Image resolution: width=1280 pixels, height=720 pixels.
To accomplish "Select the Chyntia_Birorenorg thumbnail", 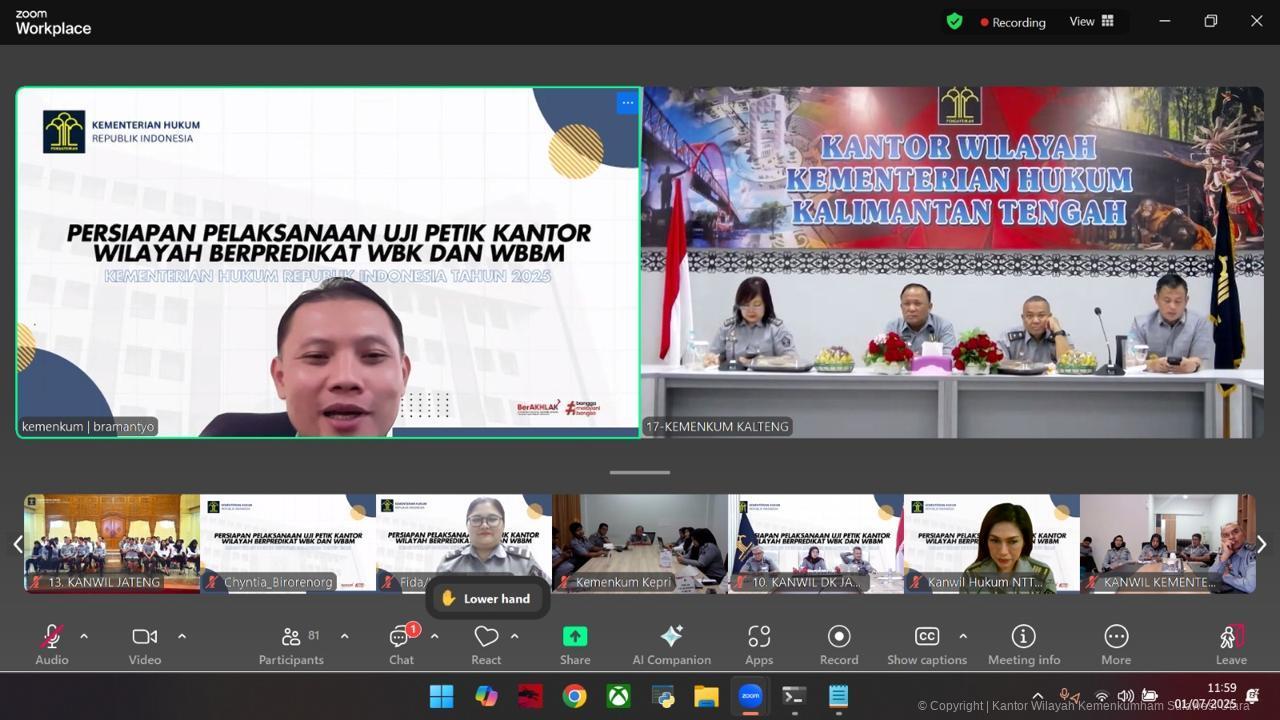I will 288,543.
